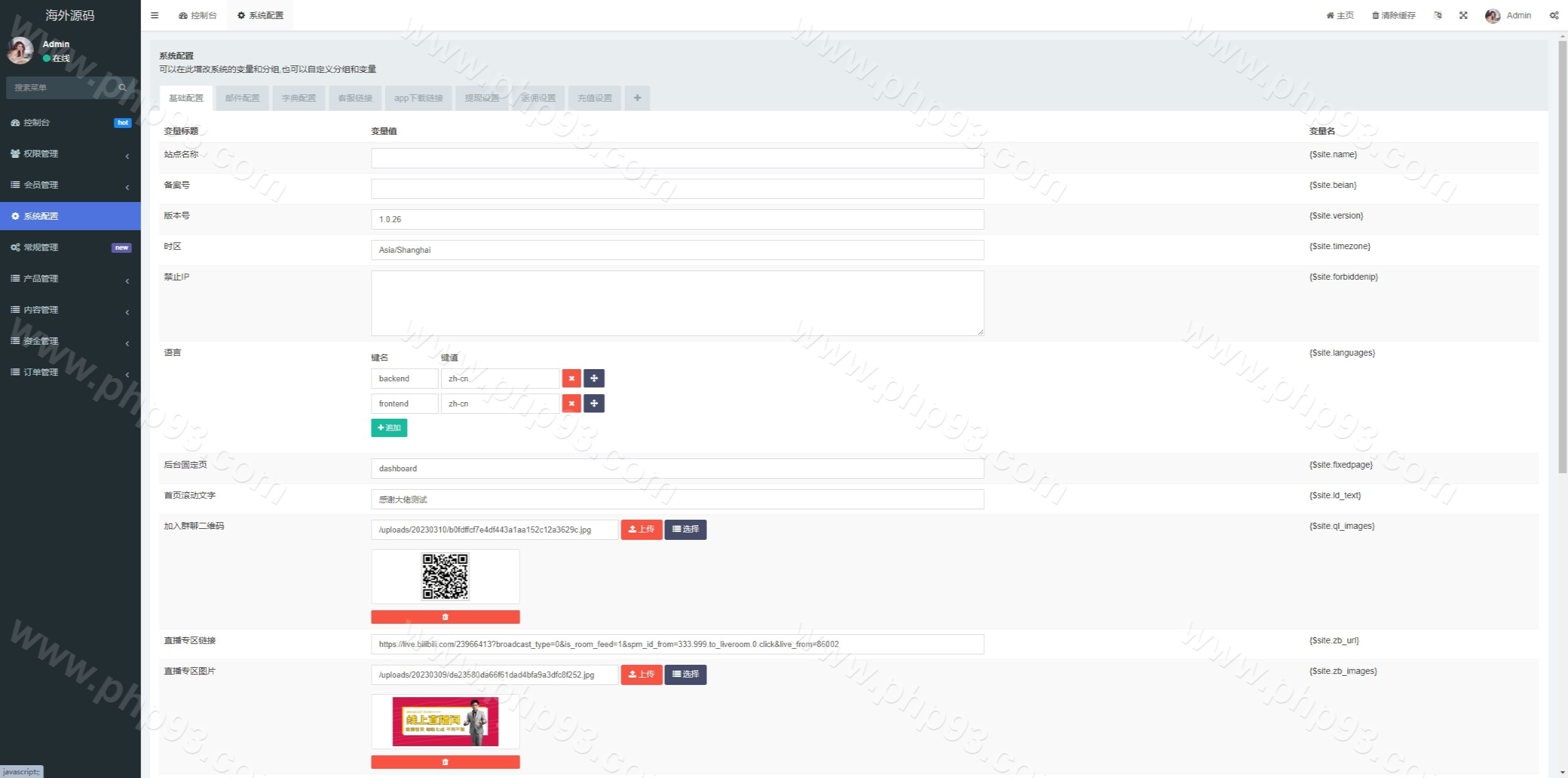
Task: Click the green 追加 button
Action: [x=389, y=428]
